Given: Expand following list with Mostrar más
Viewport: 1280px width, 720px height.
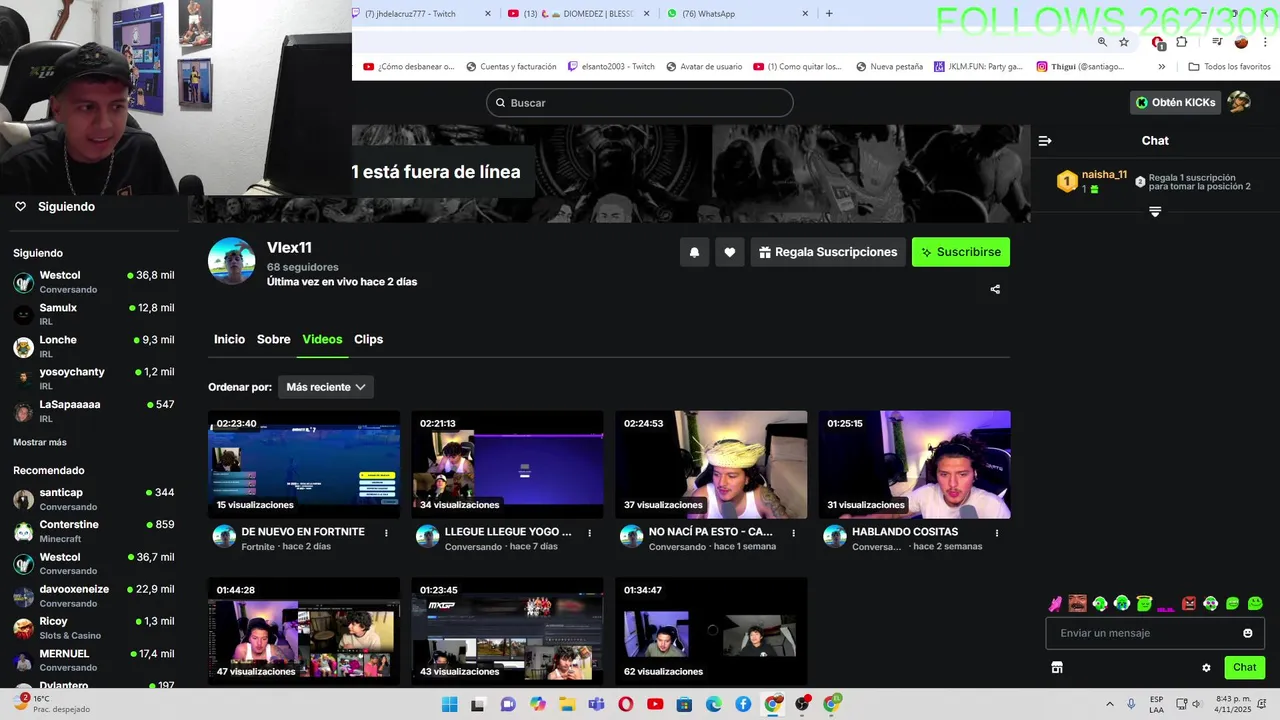Looking at the screenshot, I should (40, 442).
